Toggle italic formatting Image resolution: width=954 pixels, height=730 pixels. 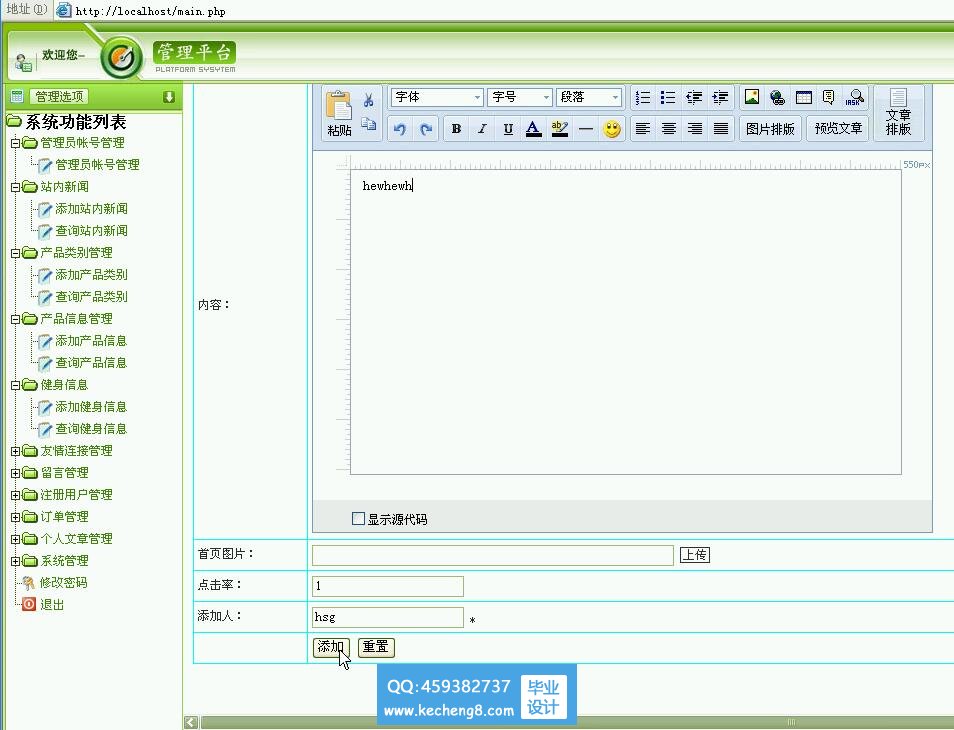click(x=482, y=129)
